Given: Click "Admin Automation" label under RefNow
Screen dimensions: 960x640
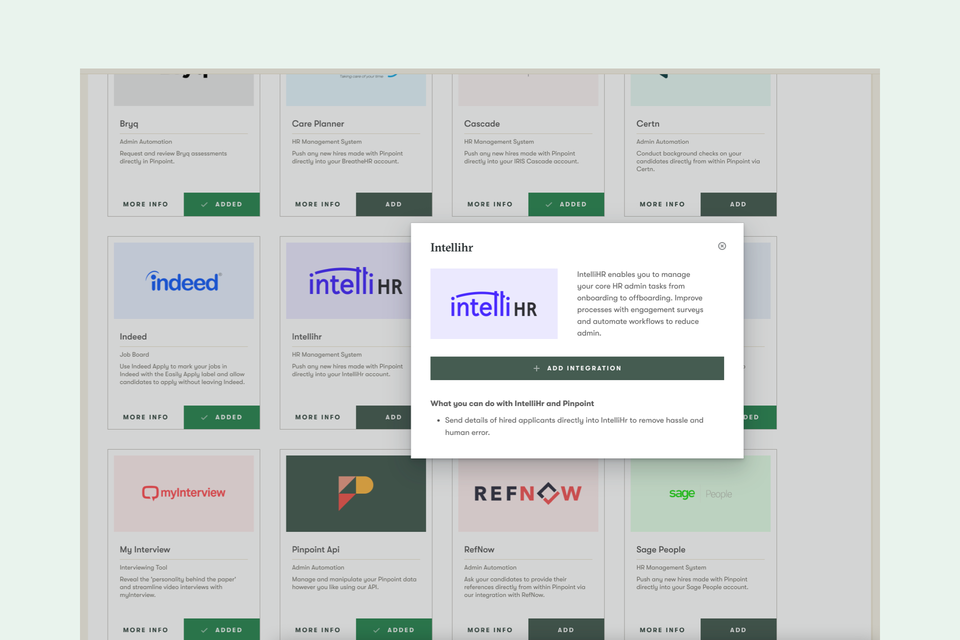Looking at the screenshot, I should tap(490, 567).
